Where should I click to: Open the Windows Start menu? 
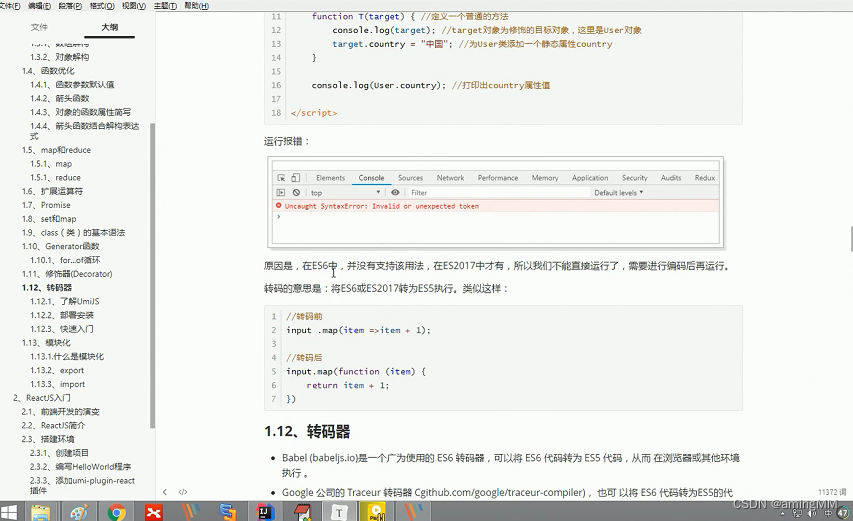[9, 512]
